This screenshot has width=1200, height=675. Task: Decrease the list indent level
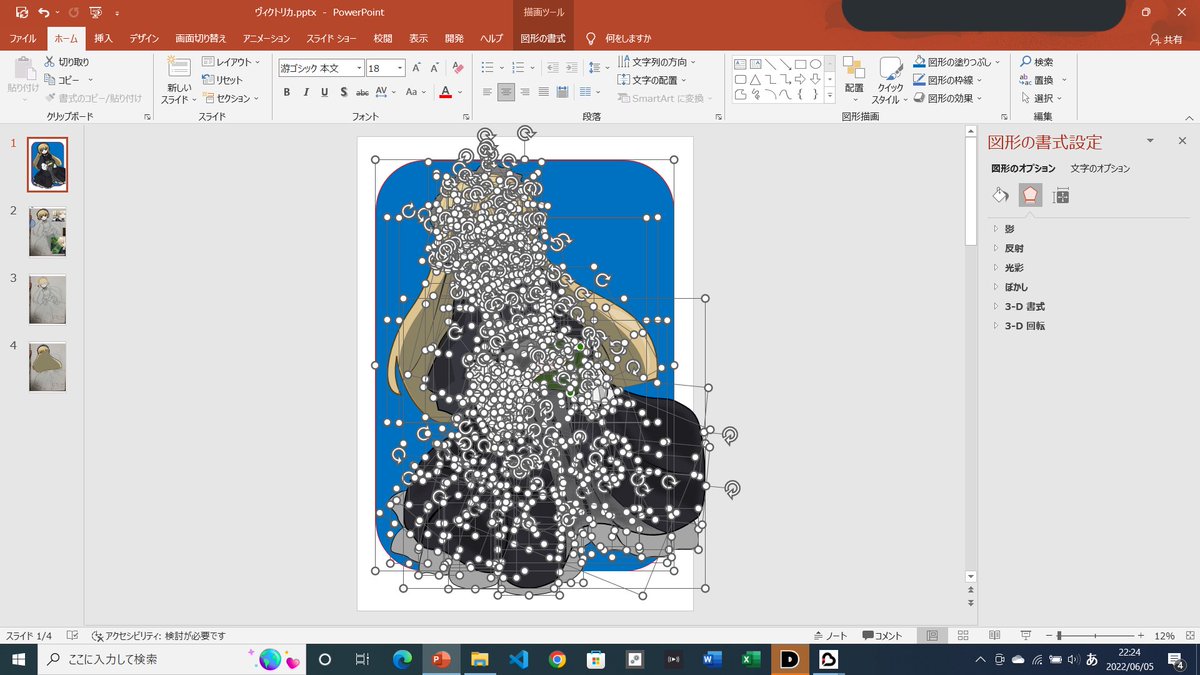click(551, 67)
